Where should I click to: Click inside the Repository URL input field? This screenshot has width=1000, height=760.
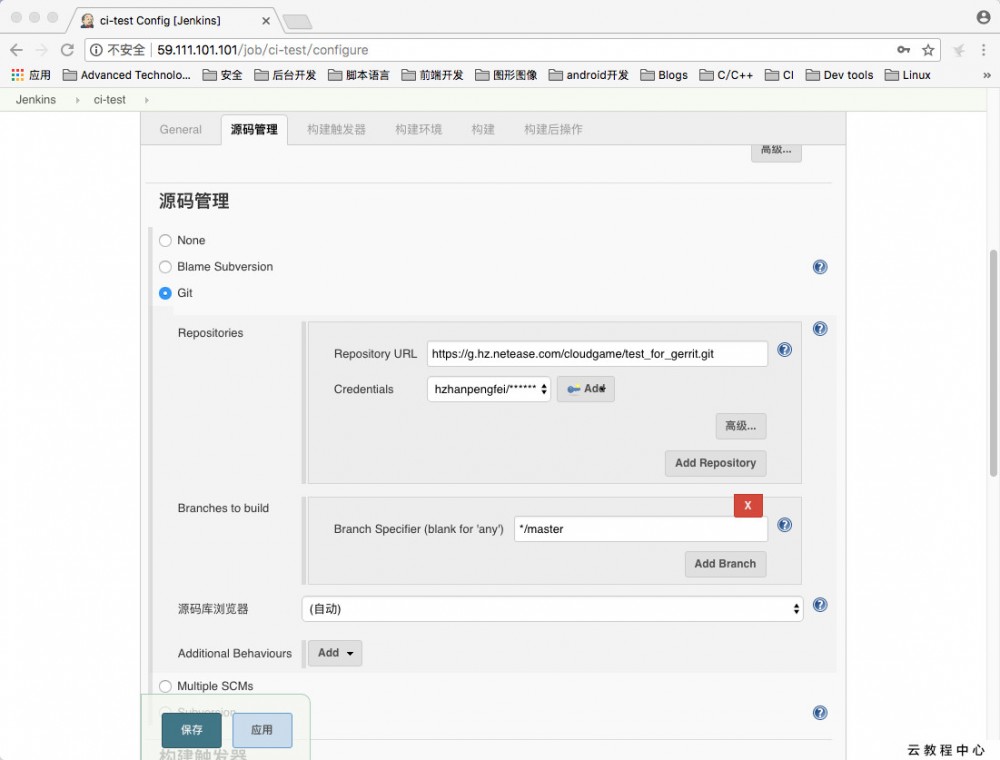[597, 353]
